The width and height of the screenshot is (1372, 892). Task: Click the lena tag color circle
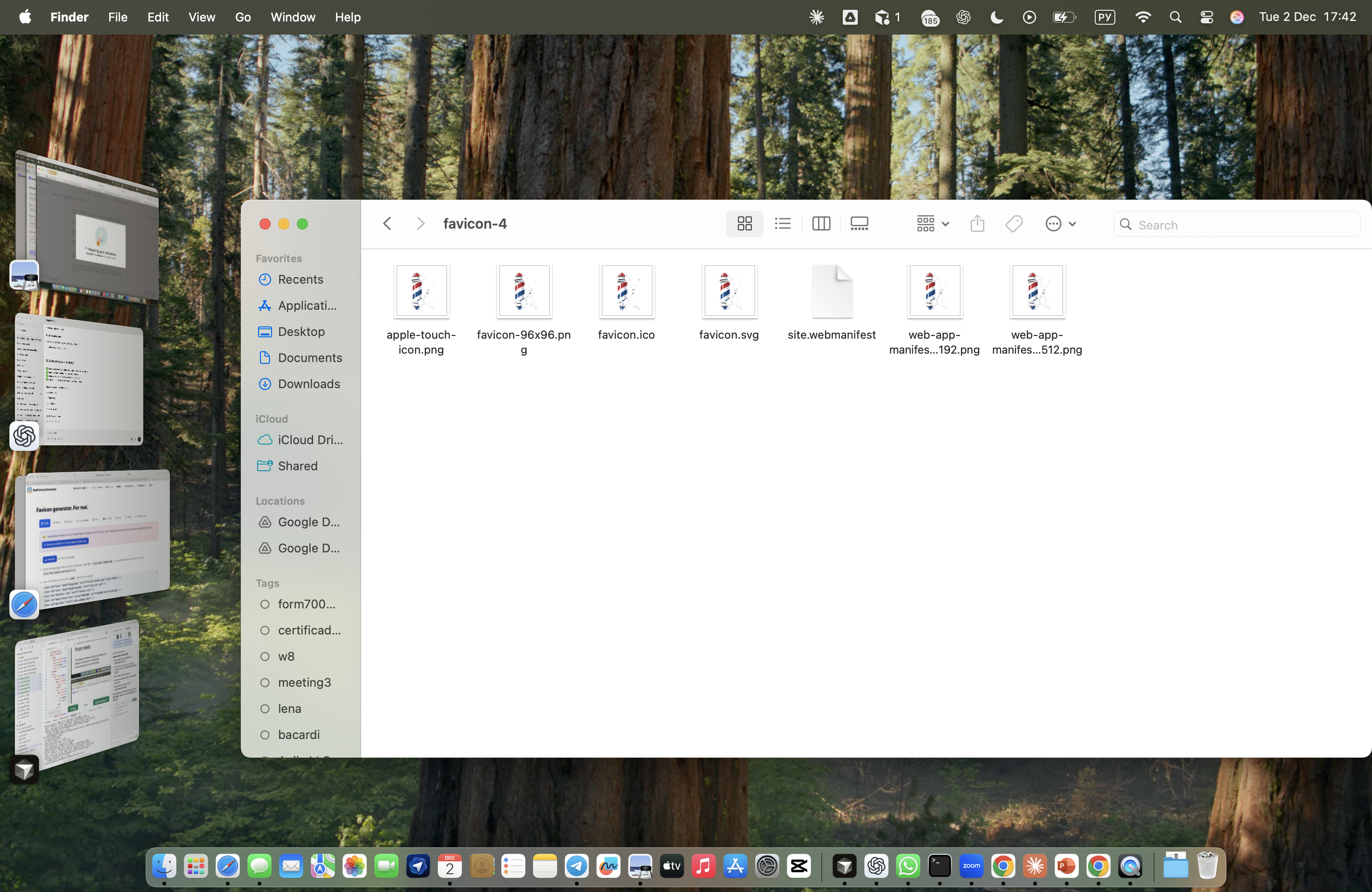coord(265,709)
